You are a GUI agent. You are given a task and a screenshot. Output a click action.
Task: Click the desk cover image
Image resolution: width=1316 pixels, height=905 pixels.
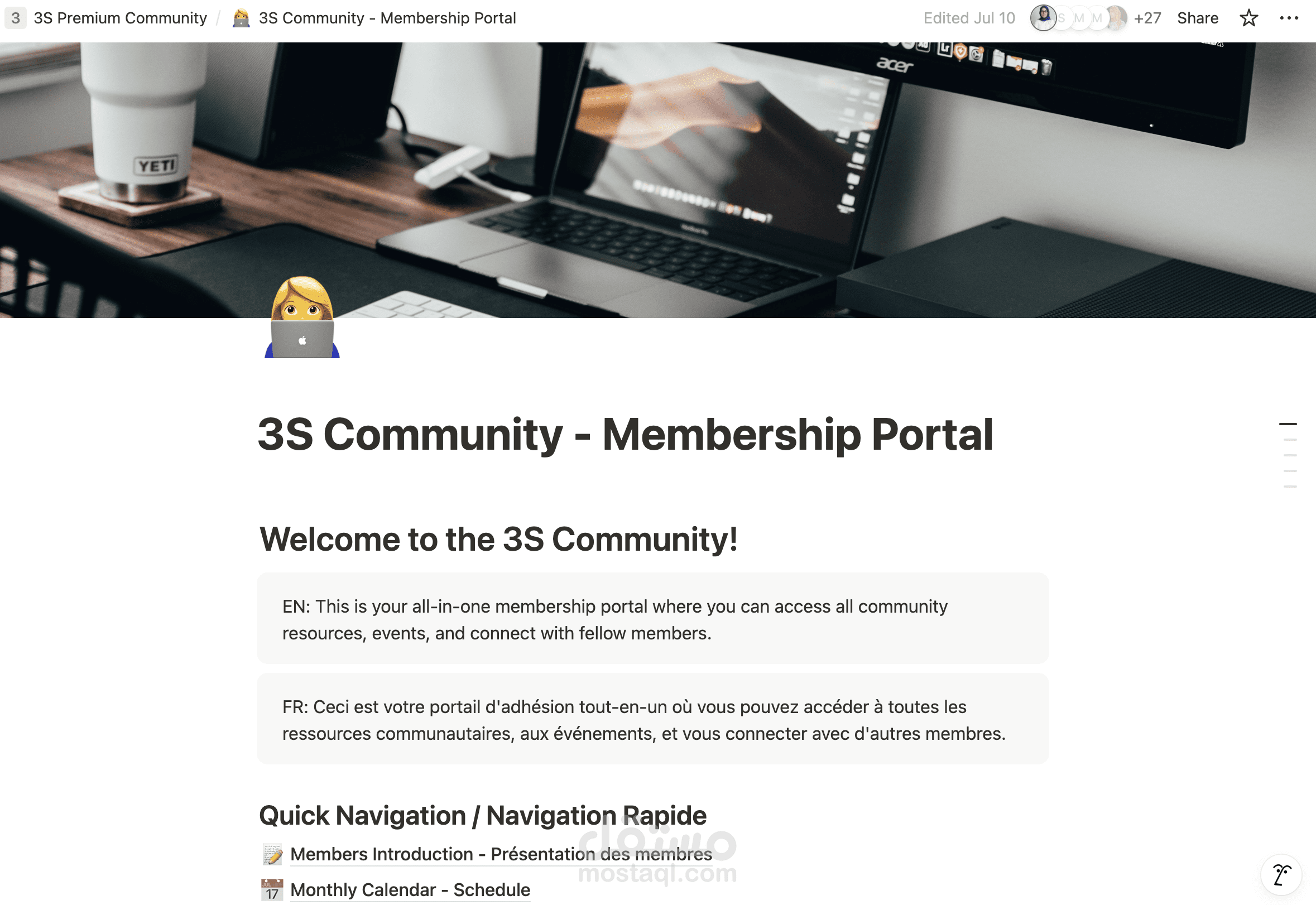[658, 180]
